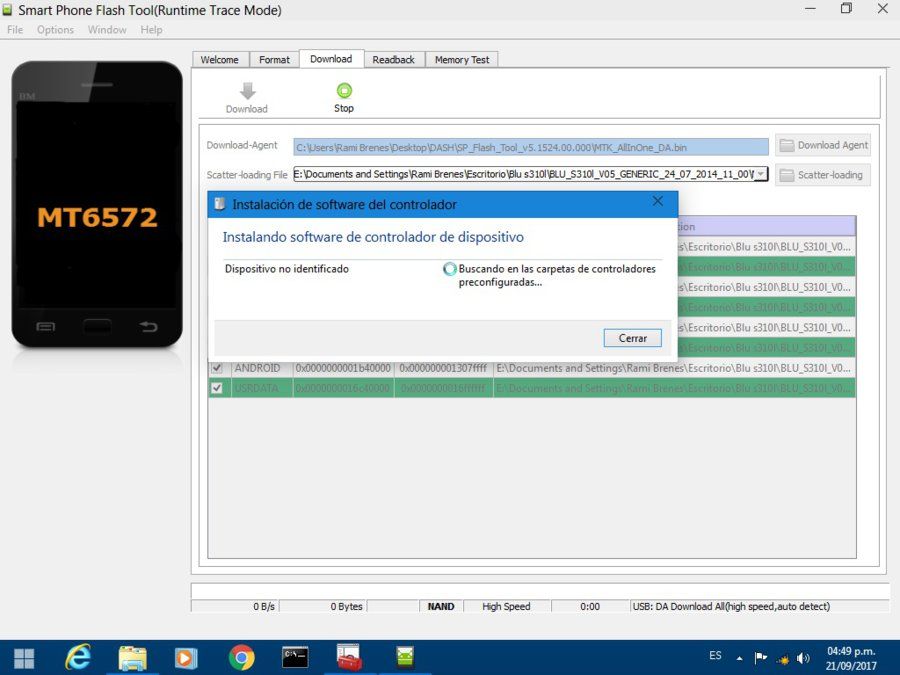Uncheck the USRDATA partition row
This screenshot has height=675, width=900.
217,388
